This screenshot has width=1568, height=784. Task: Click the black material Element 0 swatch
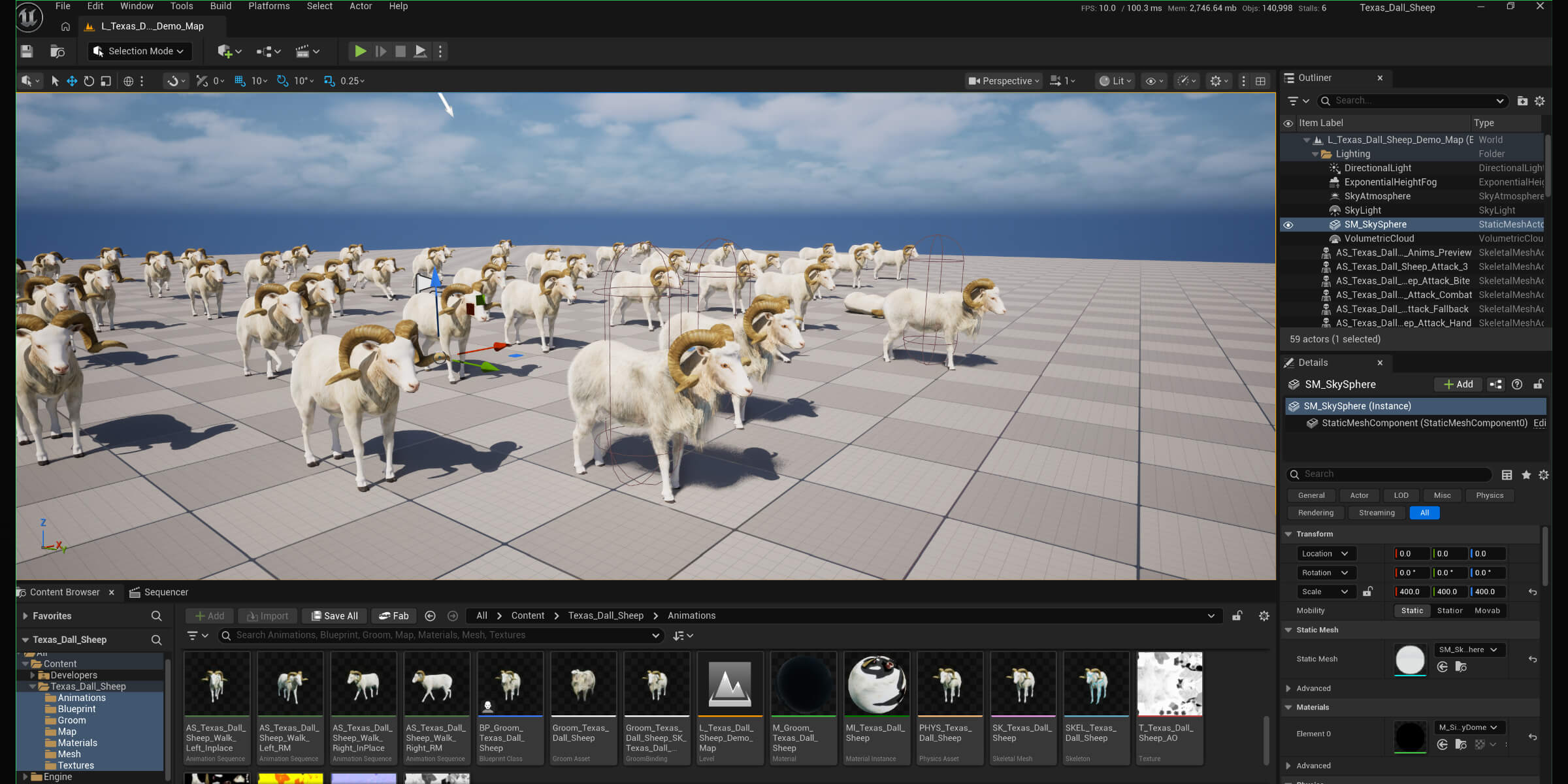tap(1410, 737)
